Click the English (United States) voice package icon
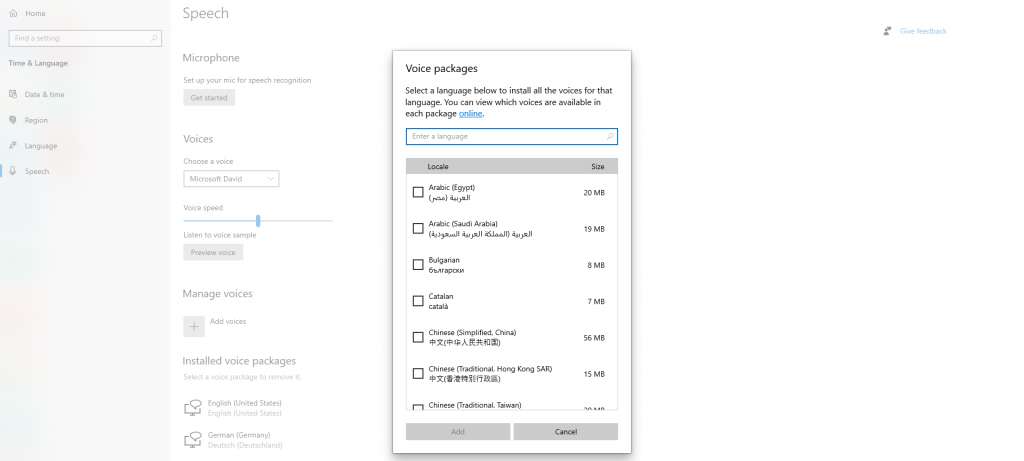Screen dimensions: 1024x461 click(193, 408)
